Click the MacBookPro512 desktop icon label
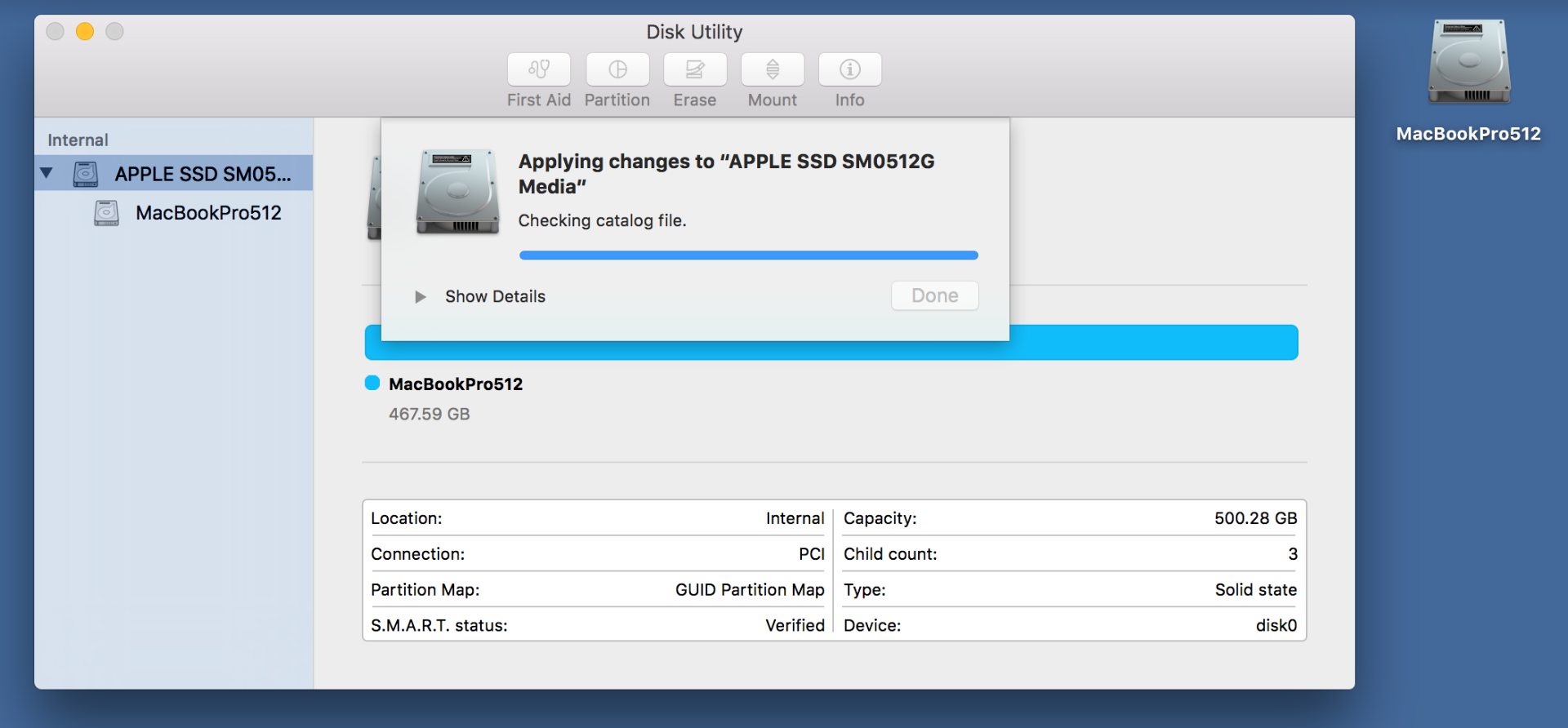Viewport: 1568px width, 728px height. coord(1468,134)
